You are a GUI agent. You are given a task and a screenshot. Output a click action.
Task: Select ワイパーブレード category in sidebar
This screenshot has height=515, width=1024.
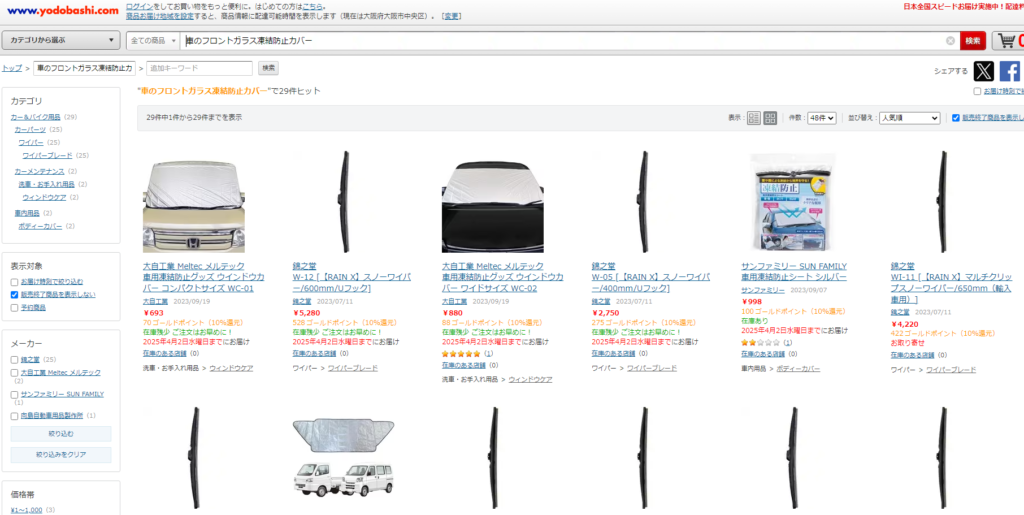coord(47,155)
